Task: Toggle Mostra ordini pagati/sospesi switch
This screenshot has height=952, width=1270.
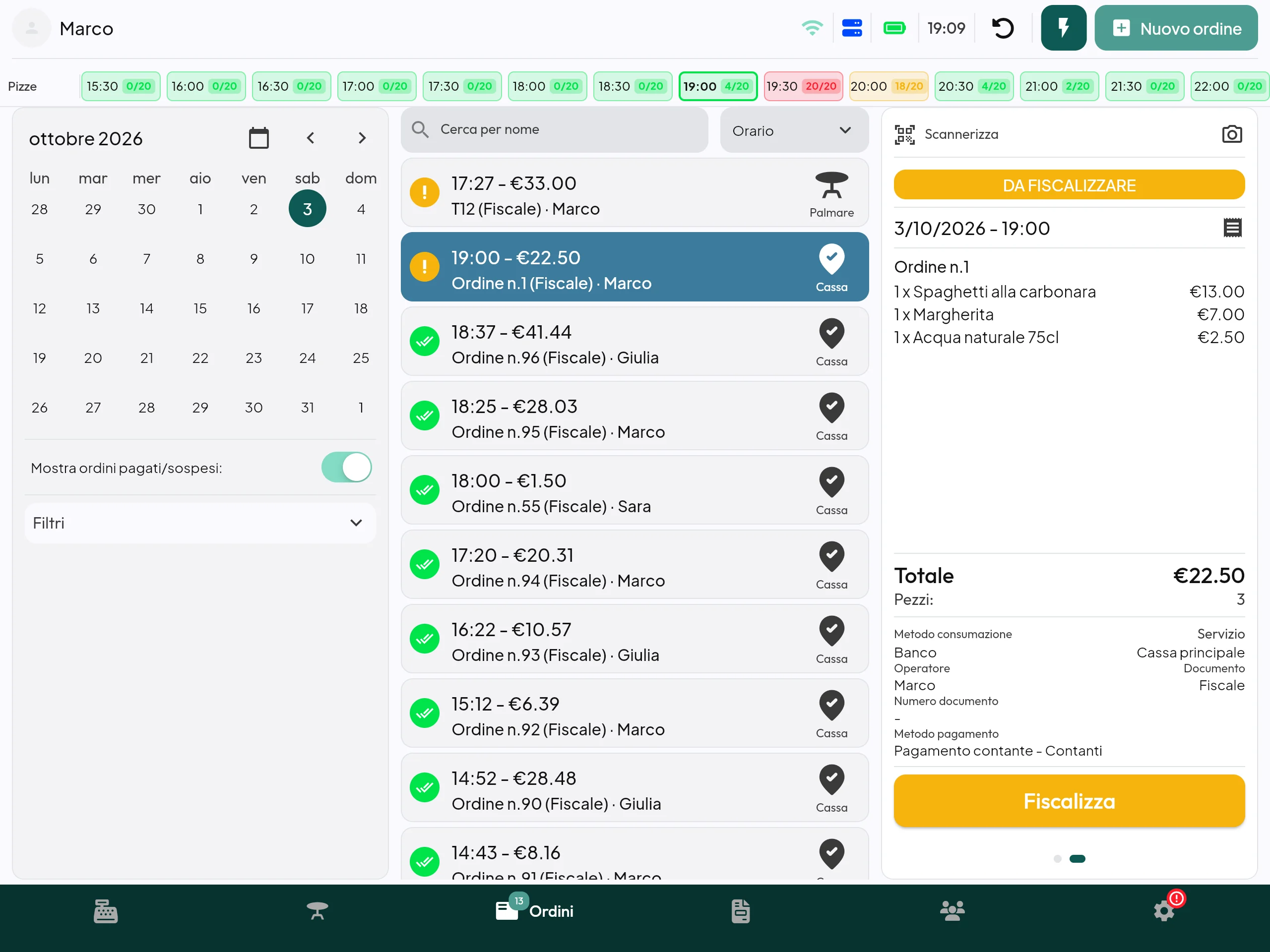Action: click(x=346, y=468)
